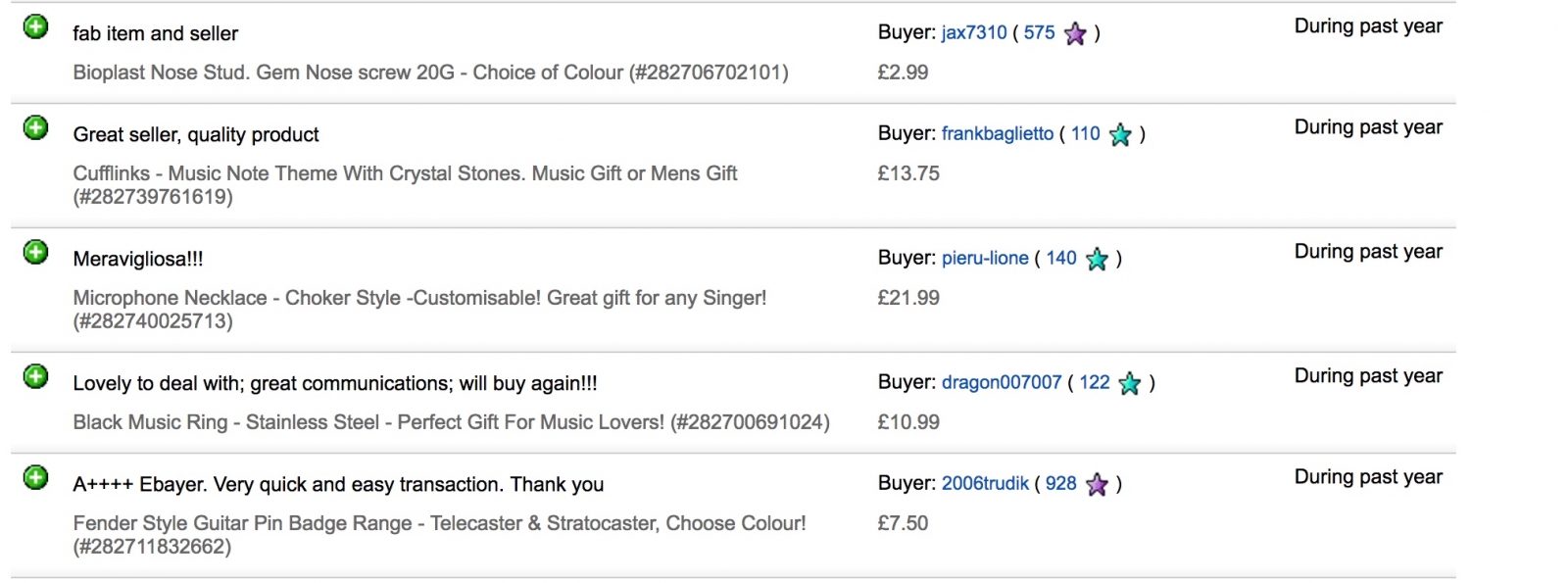The height and width of the screenshot is (583, 1568).
Task: Click purple star icon next to jax7310's score
Action: click(x=1075, y=34)
